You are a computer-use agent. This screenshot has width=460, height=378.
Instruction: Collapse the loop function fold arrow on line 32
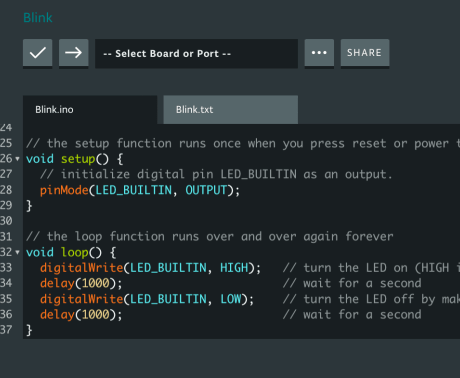tap(17, 252)
